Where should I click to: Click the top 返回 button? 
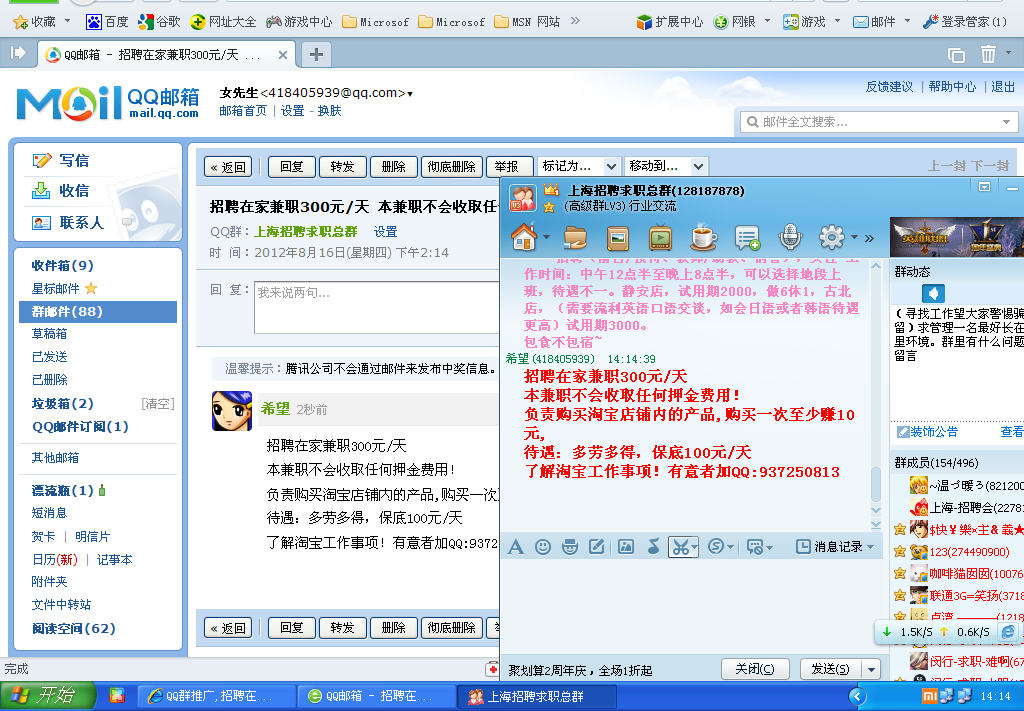pyautogui.click(x=228, y=167)
